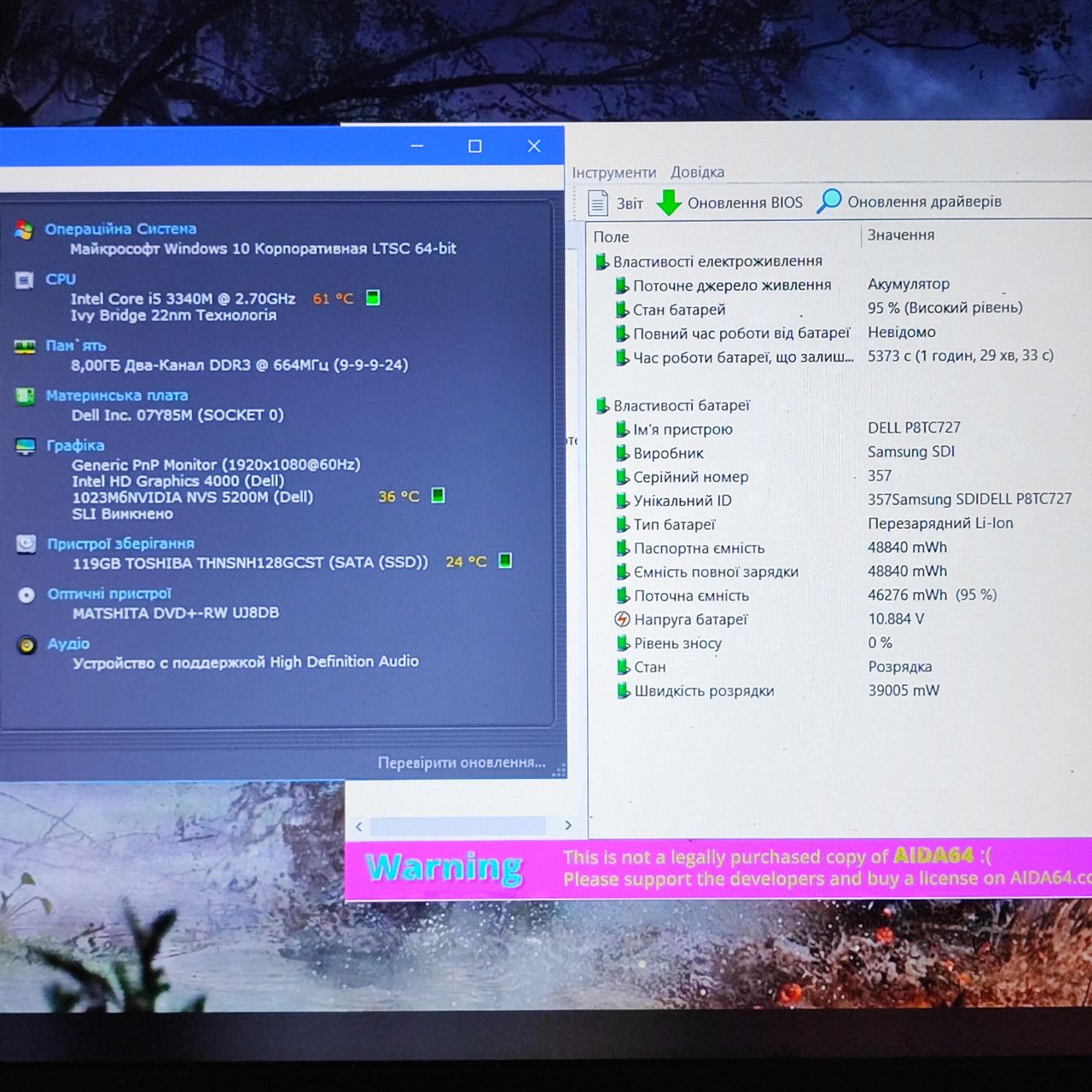Click the green Оновлення BIOS arrow icon
This screenshot has width=1092, height=1092.
[670, 202]
